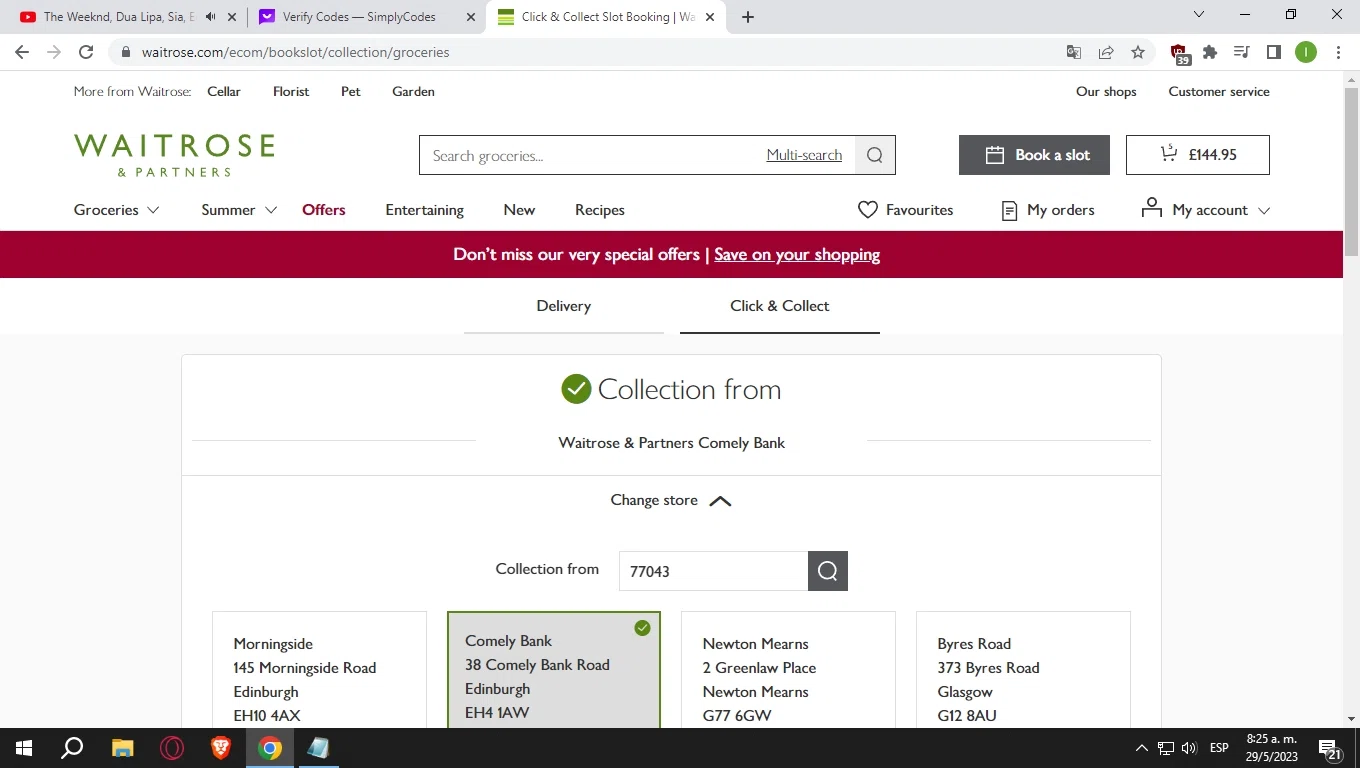Click the page vertical scrollbar thumb

pyautogui.click(x=1351, y=170)
